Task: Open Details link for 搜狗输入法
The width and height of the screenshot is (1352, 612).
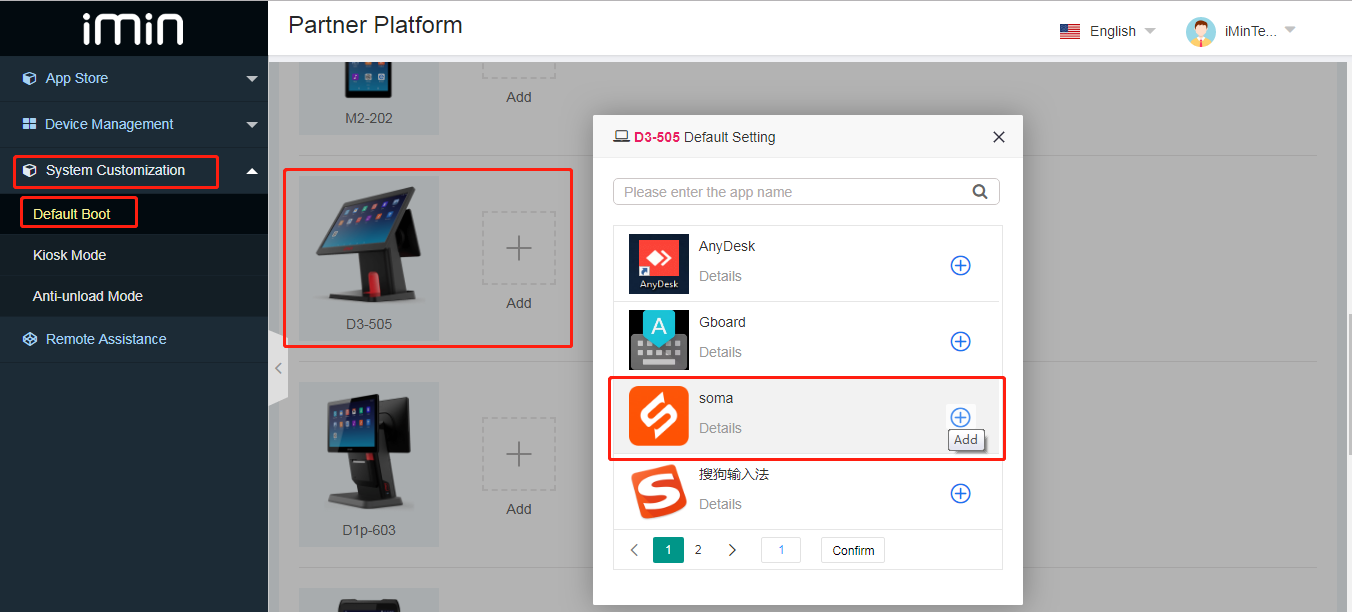Action: click(x=720, y=504)
